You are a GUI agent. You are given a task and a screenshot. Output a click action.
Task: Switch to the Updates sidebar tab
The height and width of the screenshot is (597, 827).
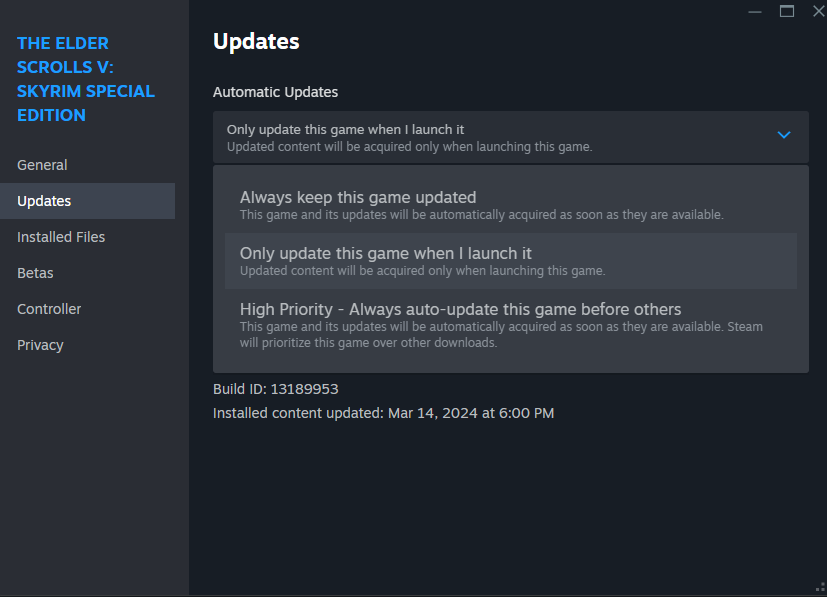(44, 201)
